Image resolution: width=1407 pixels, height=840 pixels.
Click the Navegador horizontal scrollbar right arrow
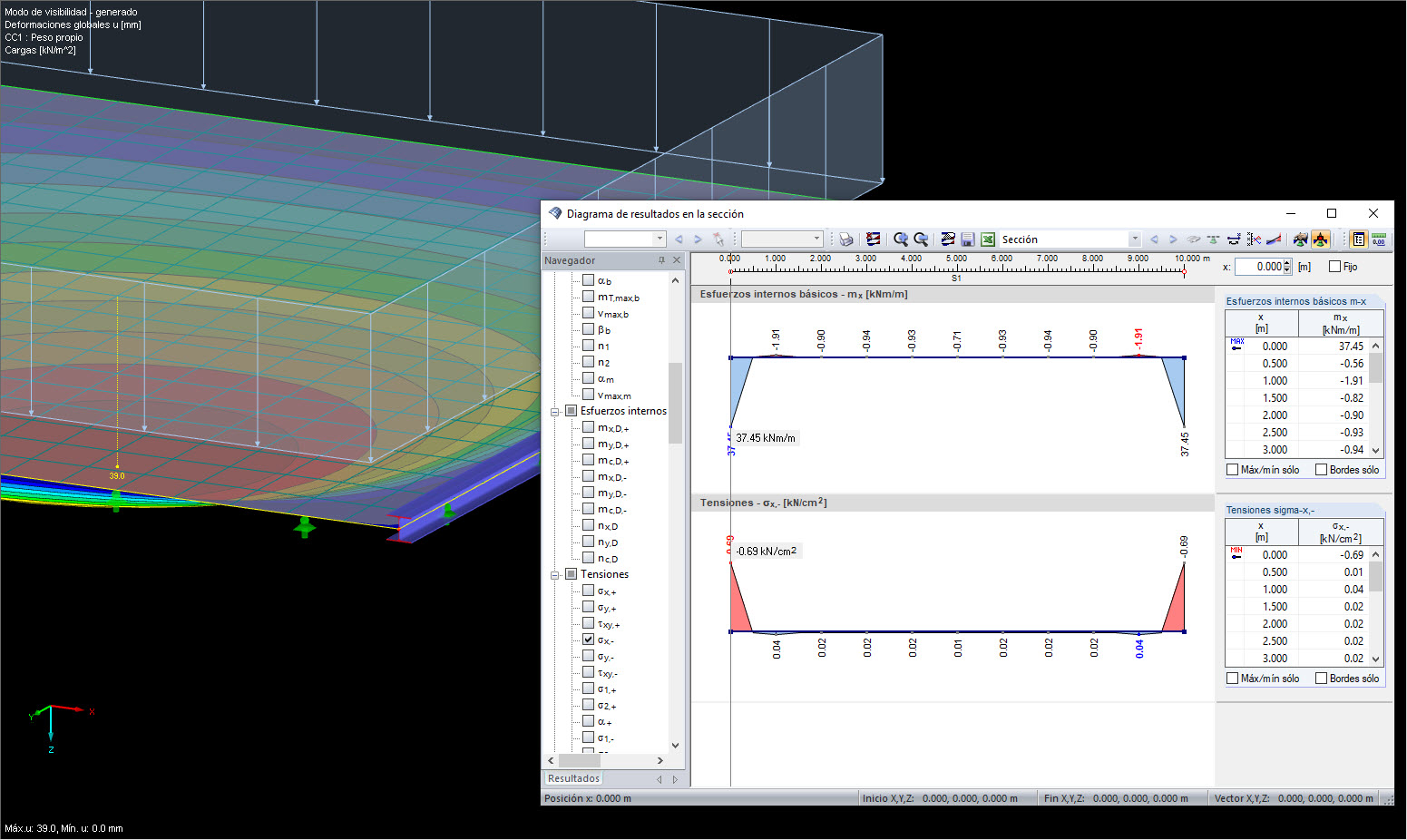point(660,761)
